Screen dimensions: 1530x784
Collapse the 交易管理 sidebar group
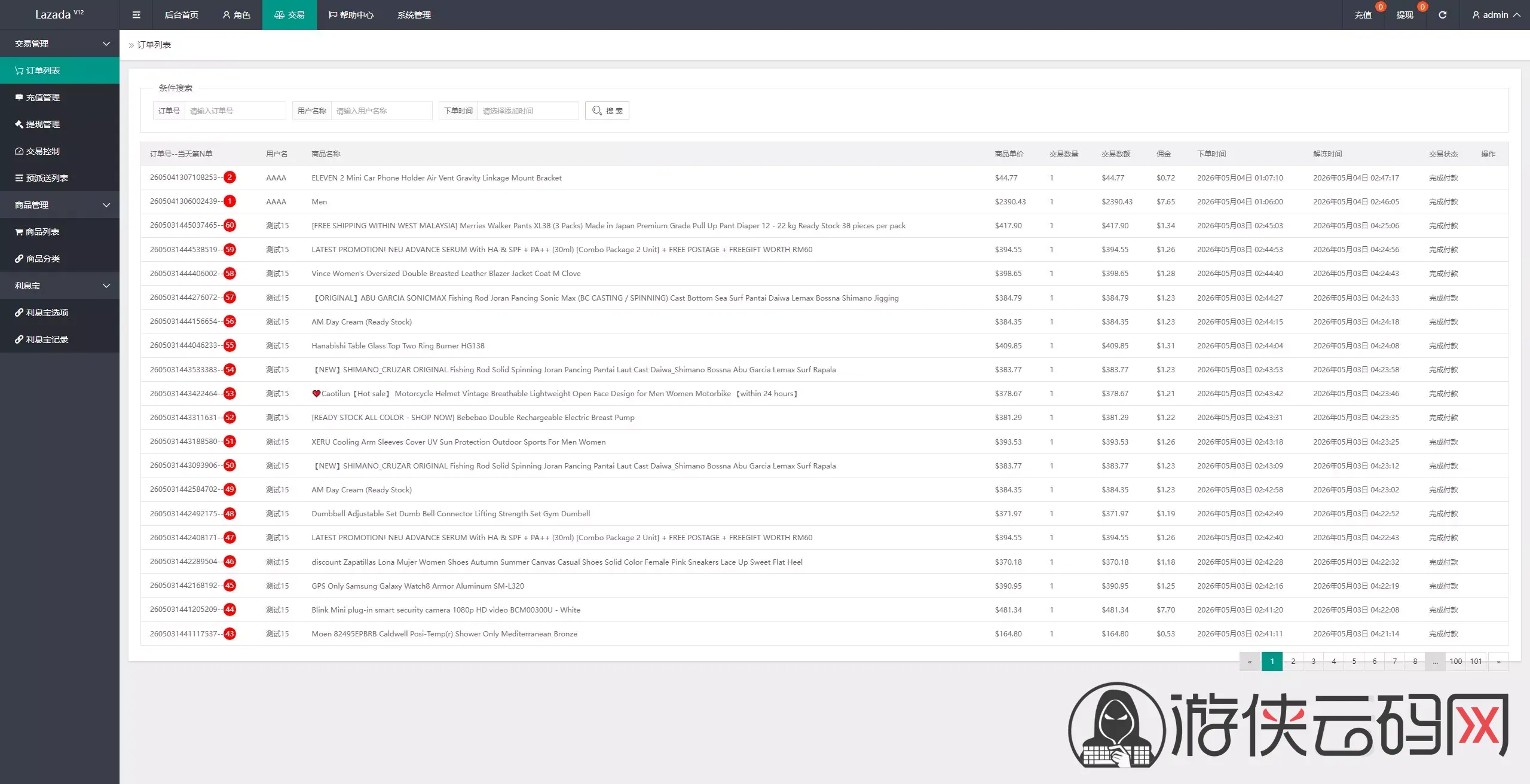coord(60,44)
